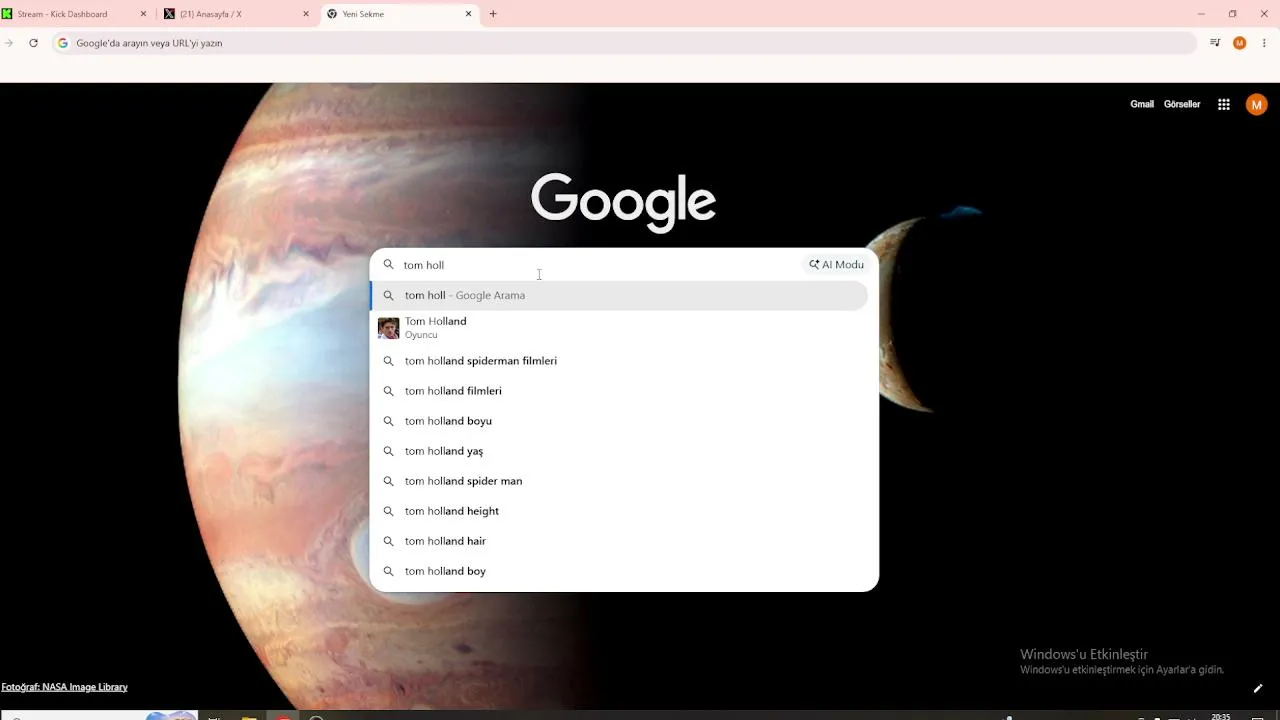
Task: Select suggestion 'tom holland yaş'
Action: click(619, 451)
